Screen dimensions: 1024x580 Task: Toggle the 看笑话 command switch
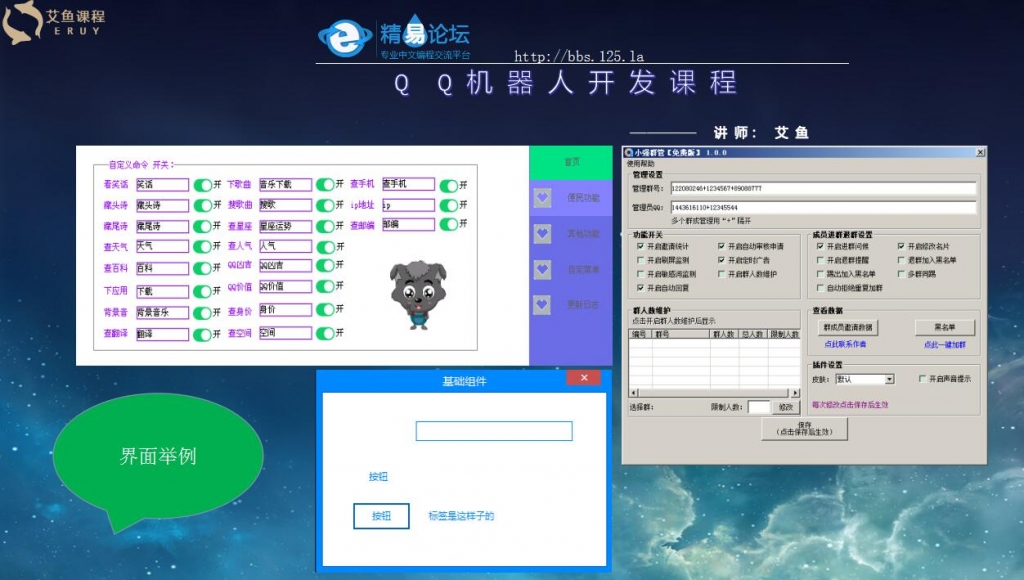coord(203,184)
